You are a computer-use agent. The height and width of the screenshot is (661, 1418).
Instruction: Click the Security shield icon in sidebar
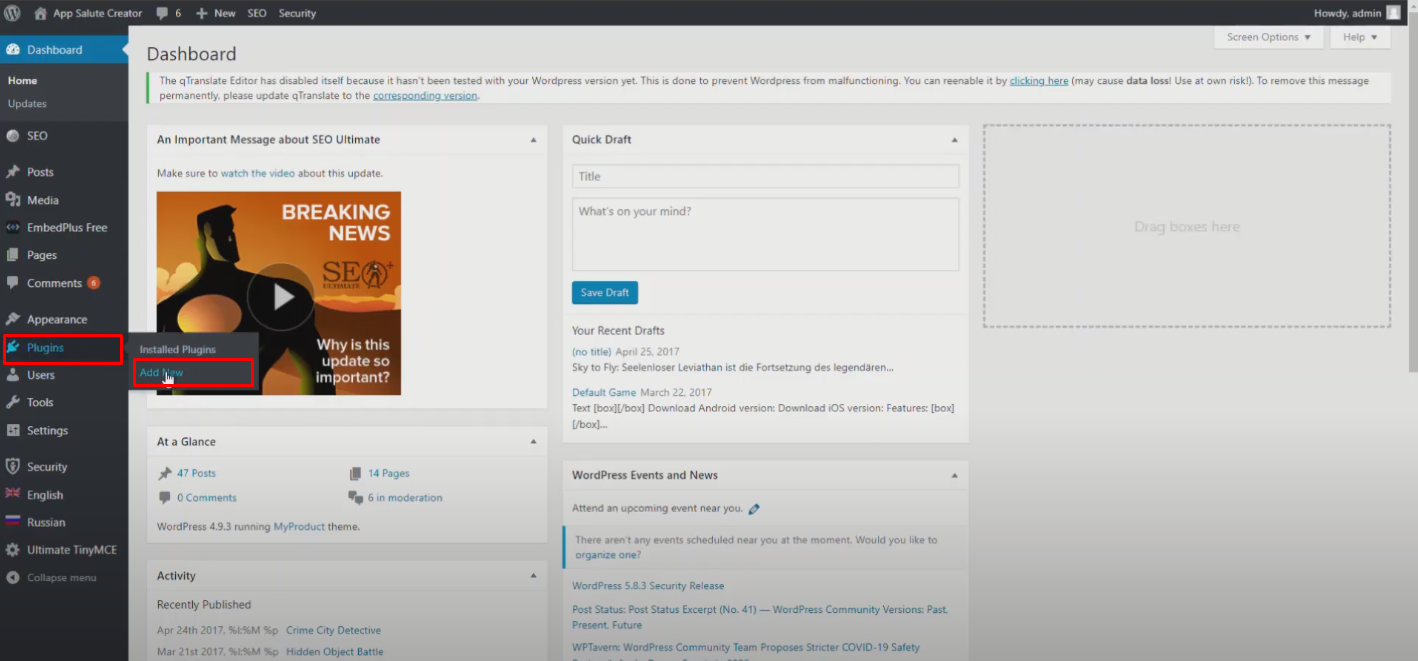[x=13, y=467]
